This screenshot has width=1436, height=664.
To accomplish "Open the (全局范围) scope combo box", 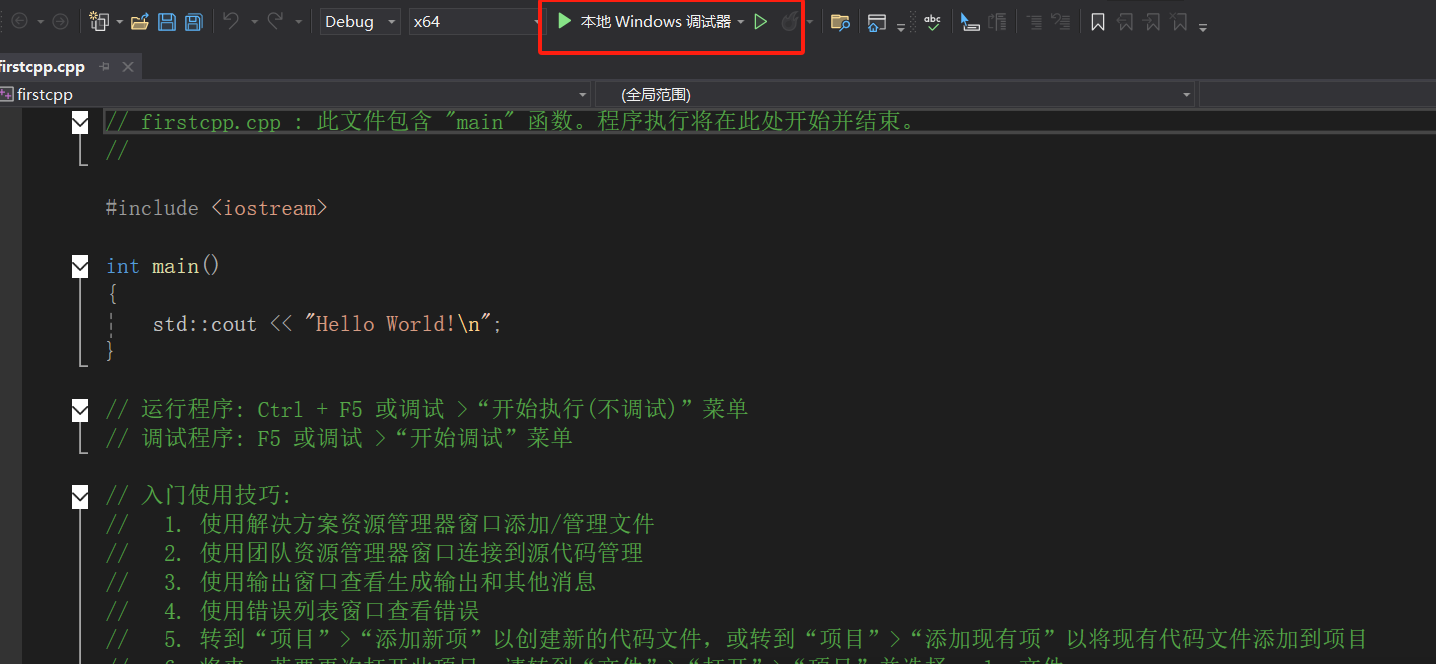I will pyautogui.click(x=895, y=94).
